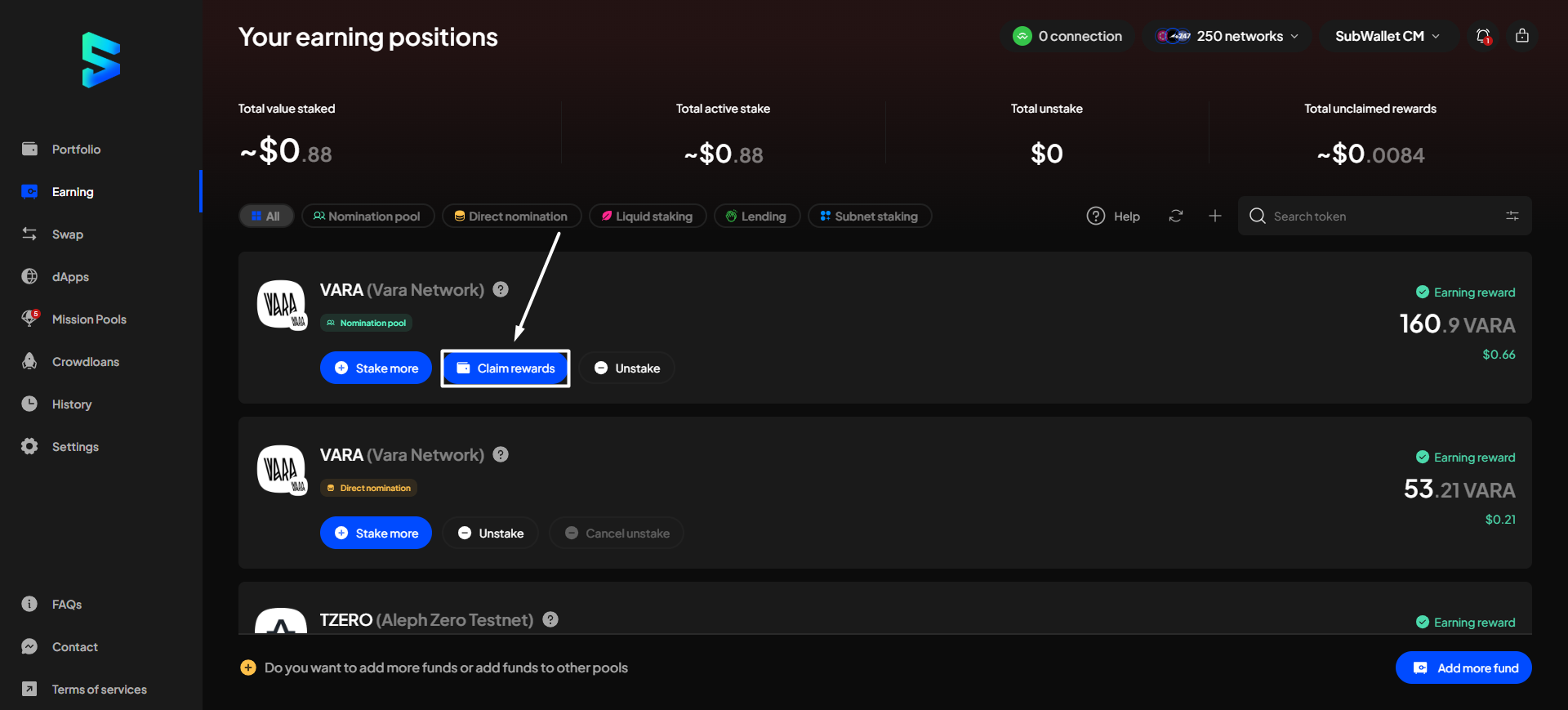Click the lock wallet icon
Viewport: 1568px width, 710px height.
point(1521,36)
